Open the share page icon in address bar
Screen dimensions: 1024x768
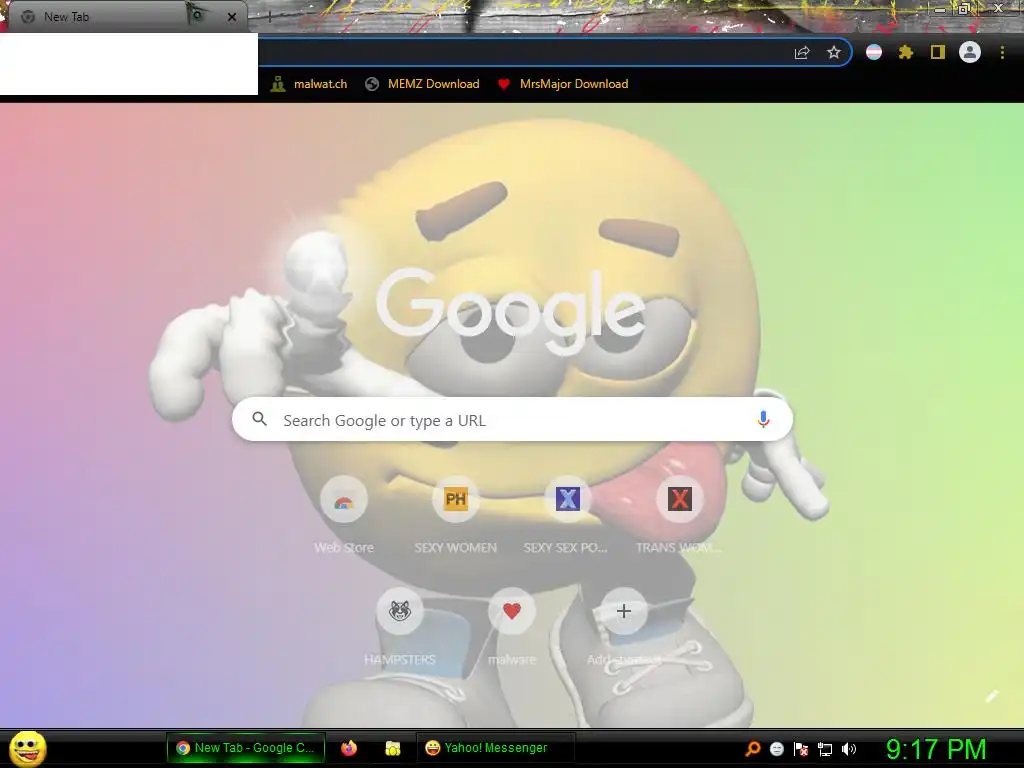point(802,53)
